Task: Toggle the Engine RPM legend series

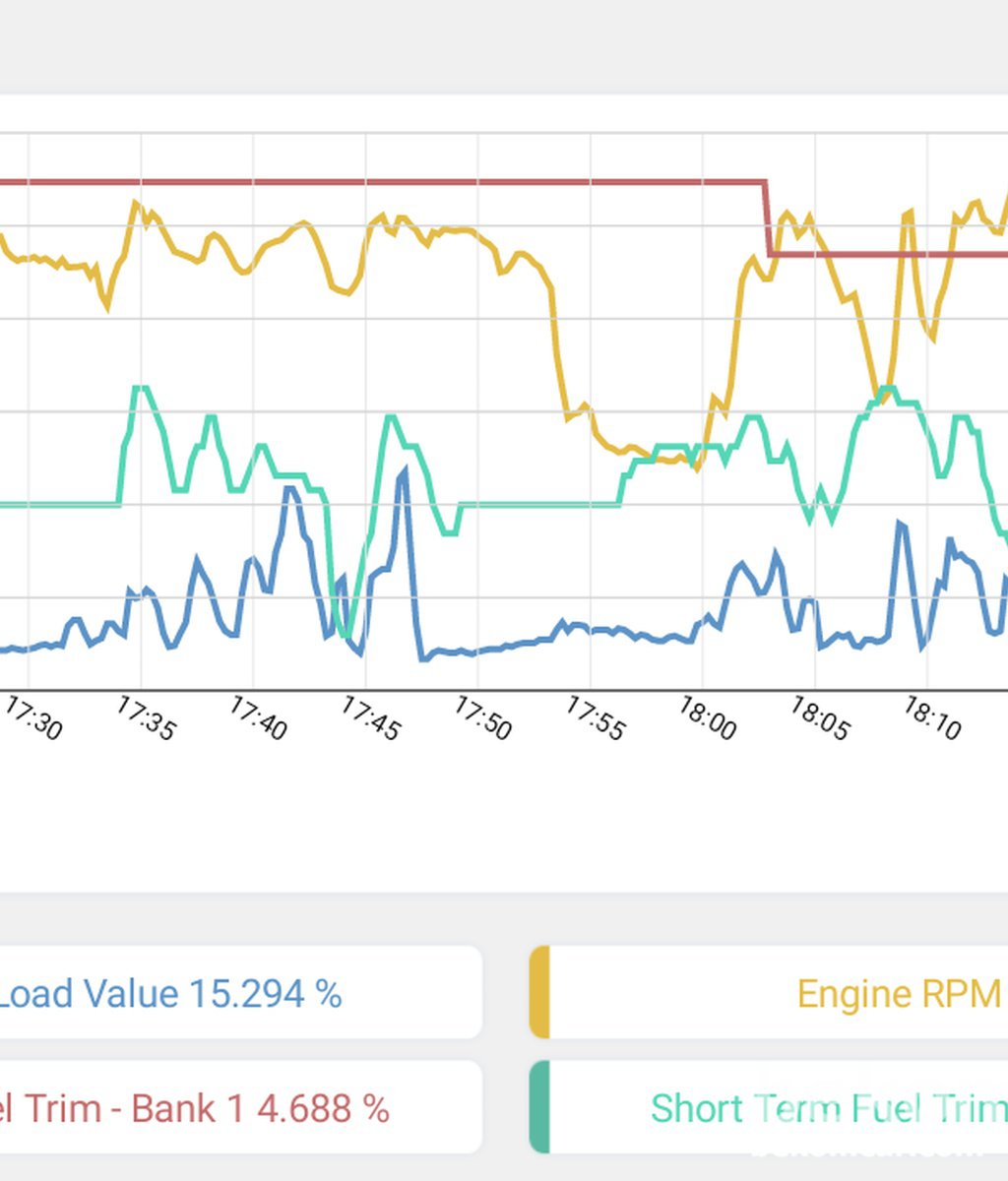Action: [x=898, y=994]
